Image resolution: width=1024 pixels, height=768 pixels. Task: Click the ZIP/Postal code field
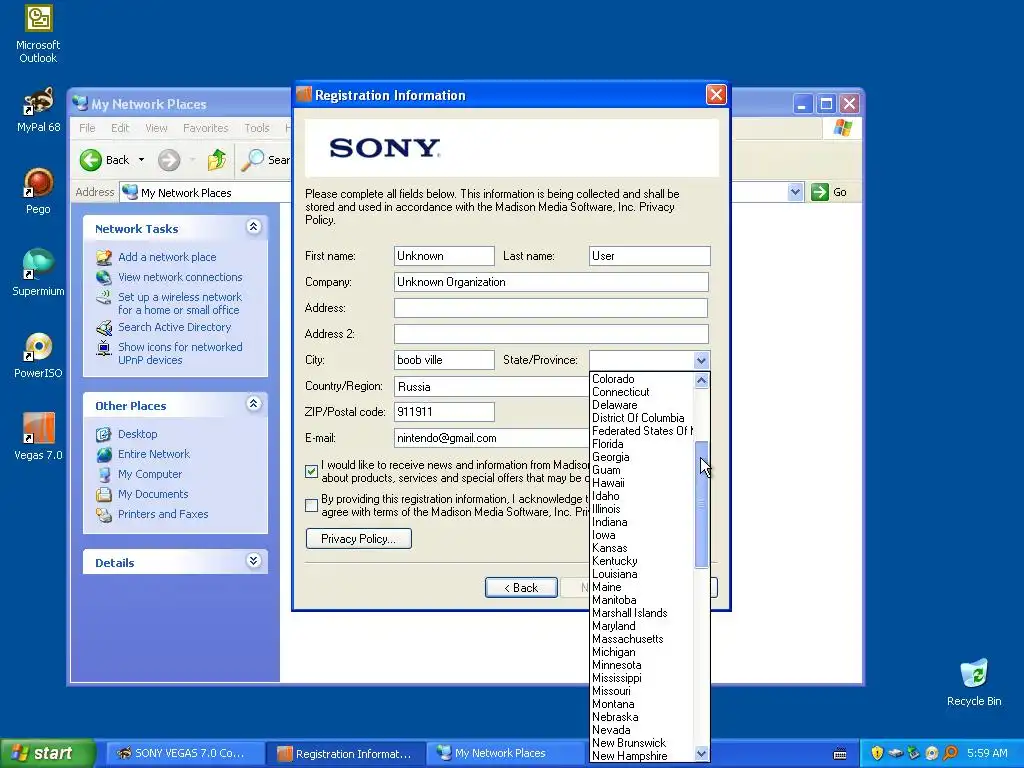444,412
